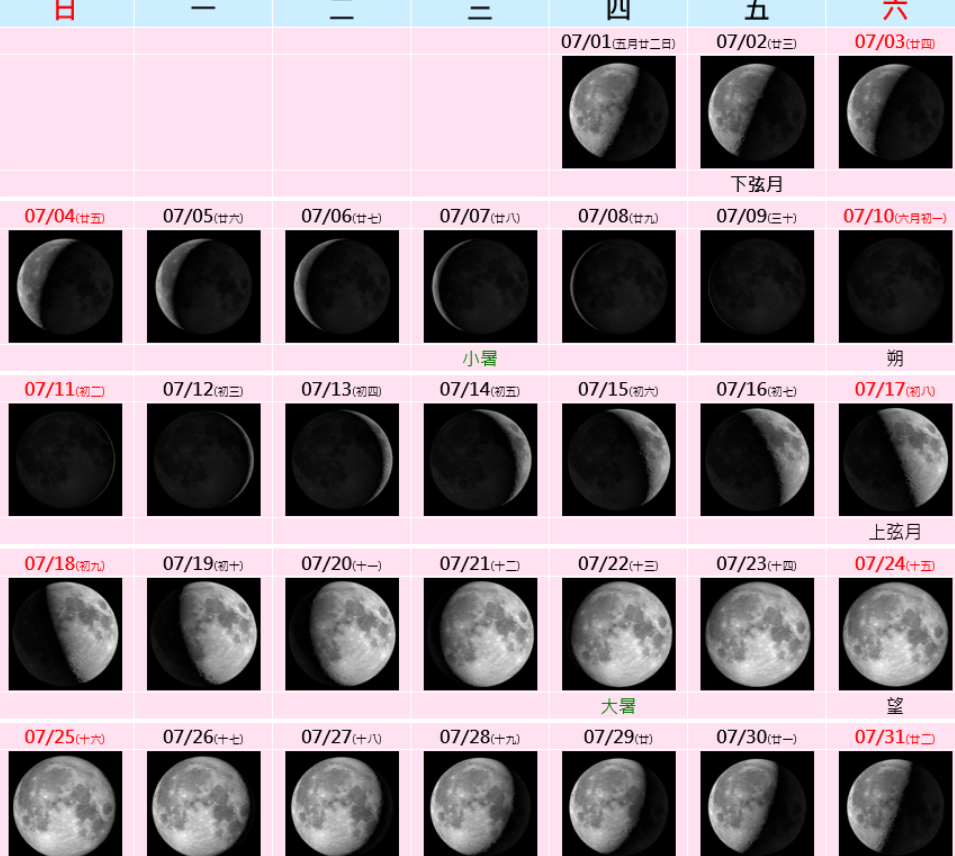Screen dimensions: 955x856
Task: Click the moon image under 07/16
Action: click(756, 459)
